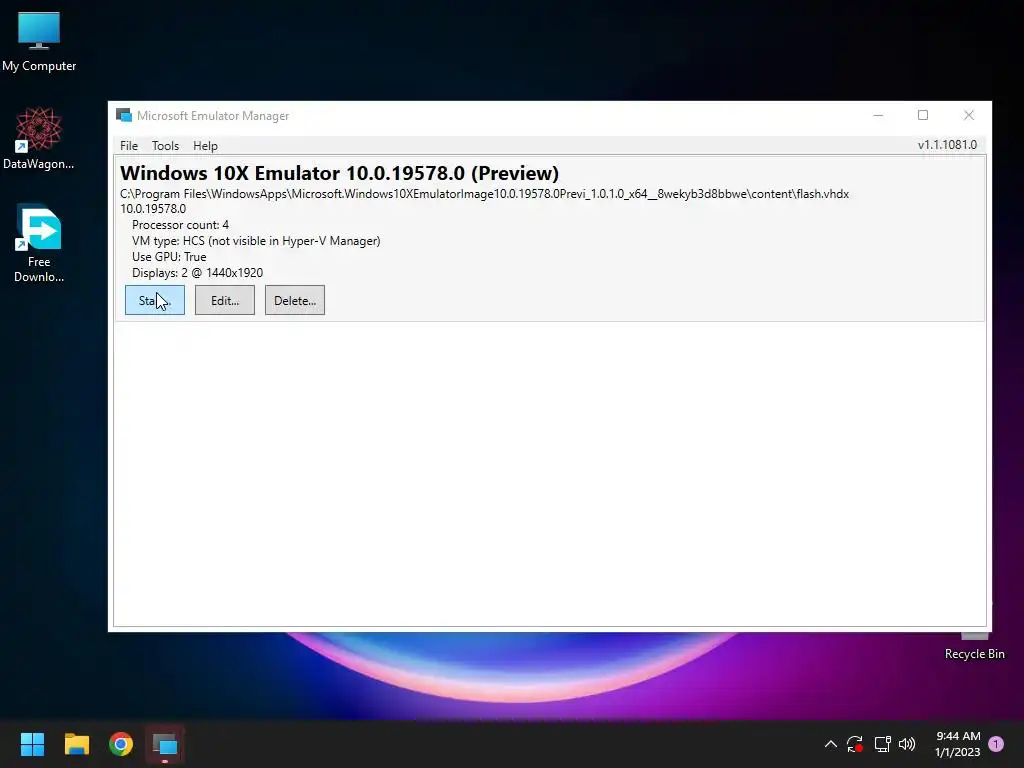Open the network tray icon

[x=882, y=744]
